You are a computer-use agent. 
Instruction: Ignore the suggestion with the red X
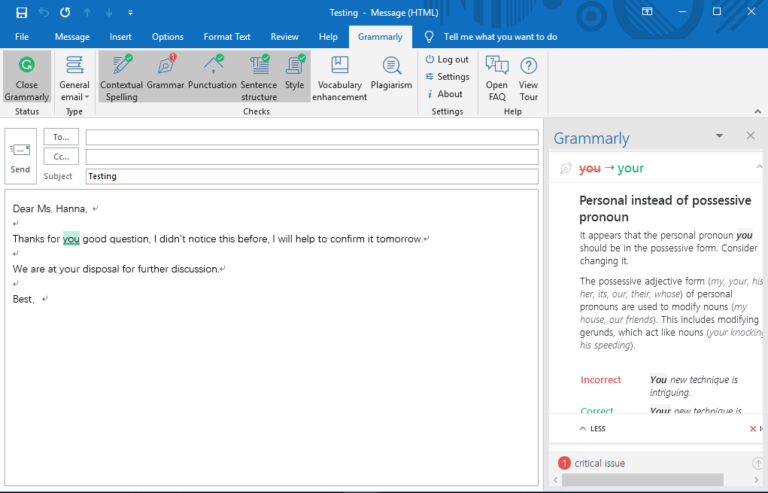pos(753,429)
